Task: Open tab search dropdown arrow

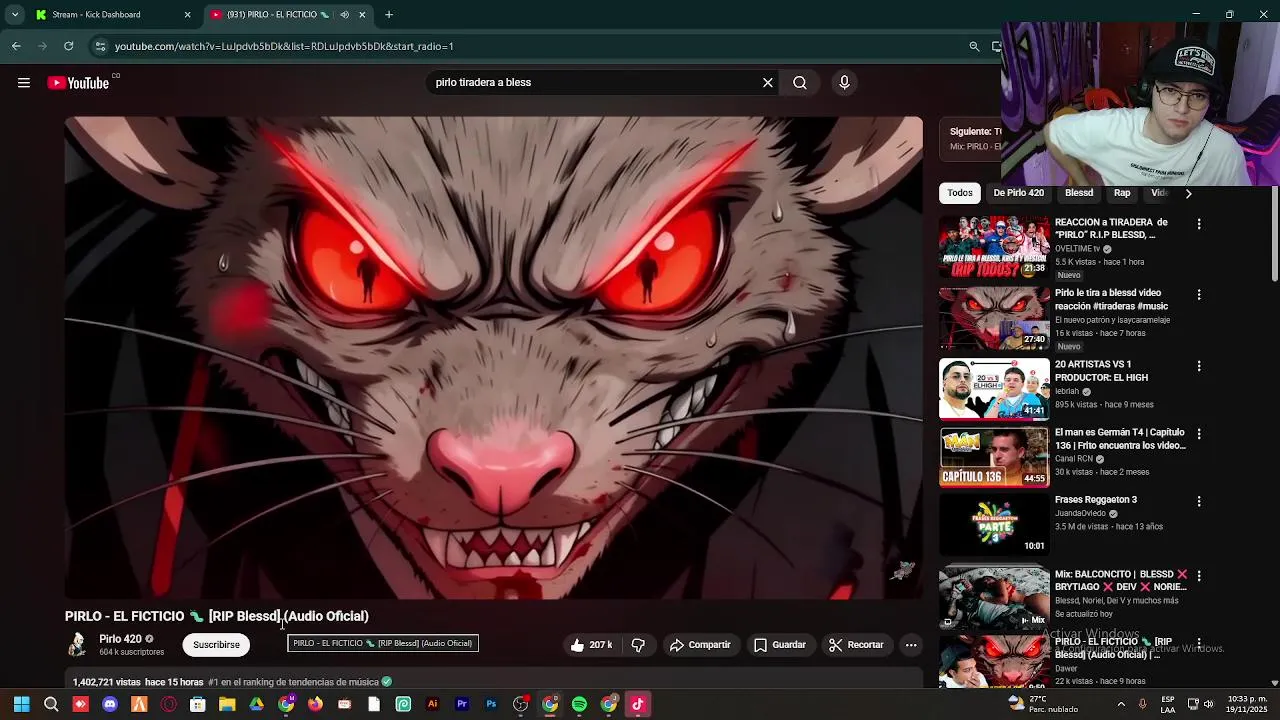Action: tap(14, 15)
